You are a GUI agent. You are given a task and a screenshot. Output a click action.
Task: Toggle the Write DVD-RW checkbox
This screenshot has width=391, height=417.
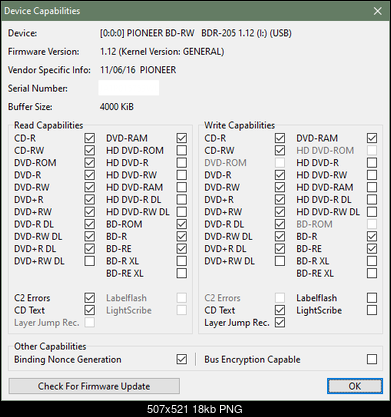pyautogui.click(x=280, y=187)
